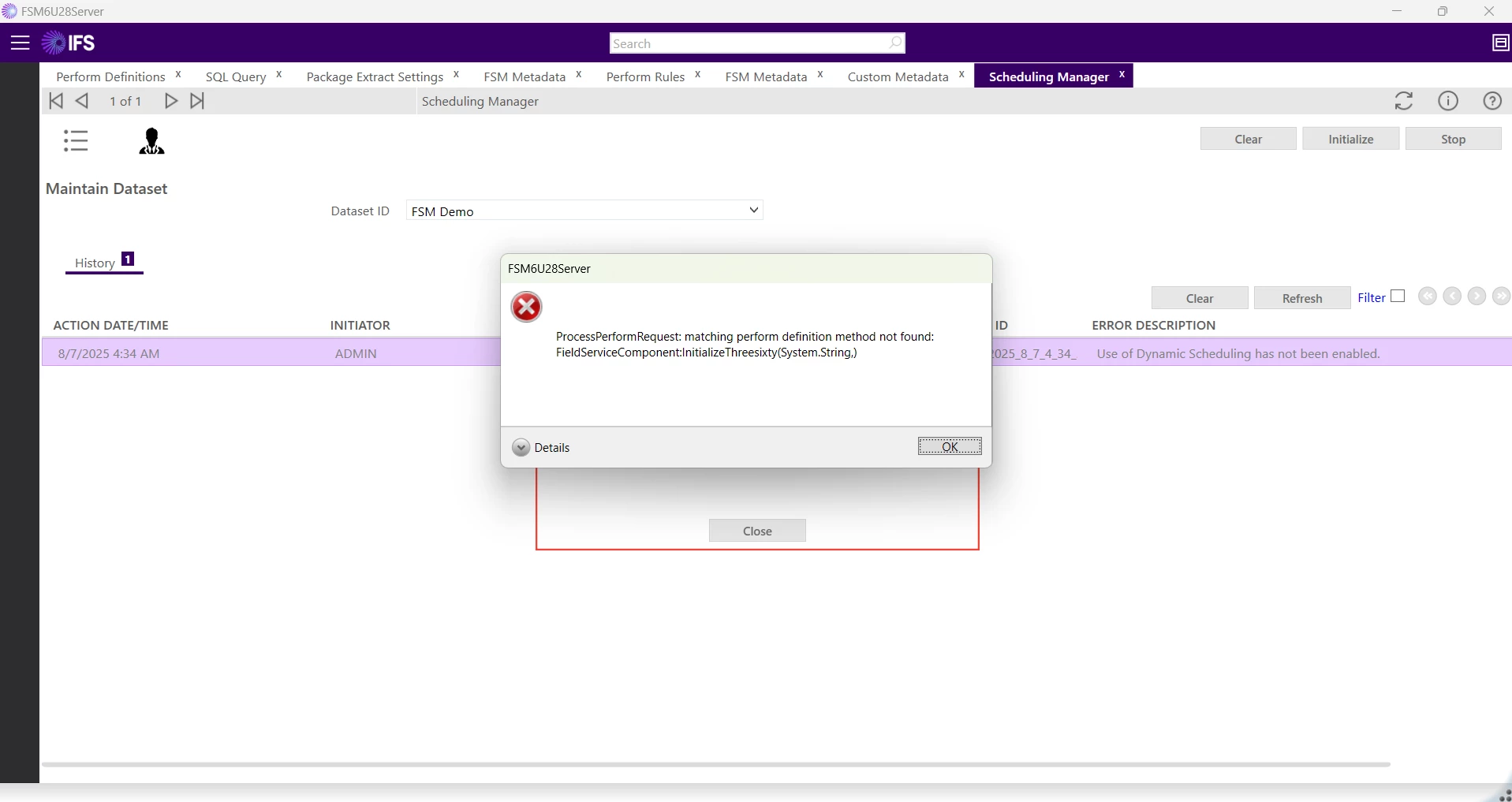
Task: Close the Perform Definitions tab
Action: 178,75
